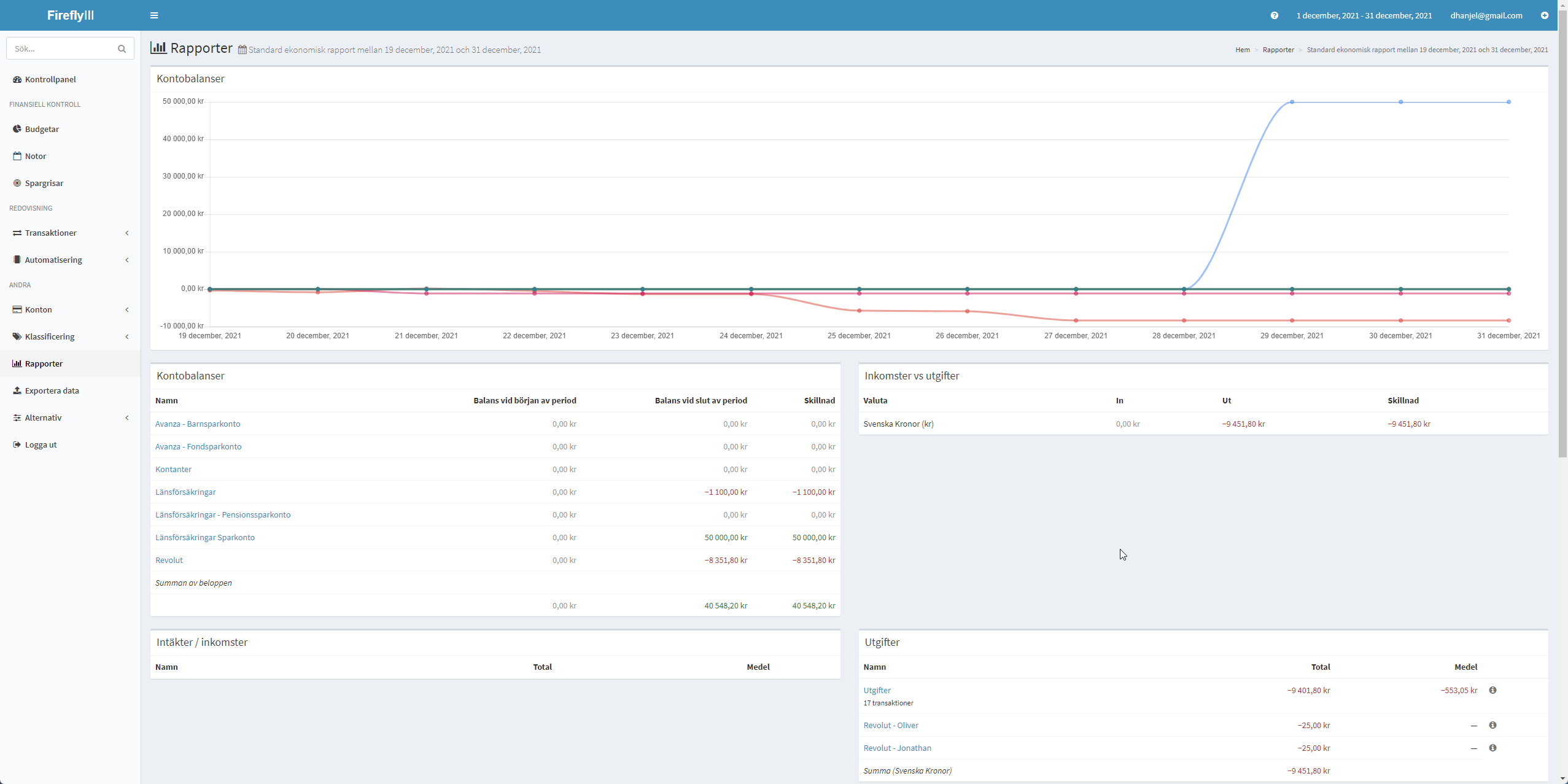Open info icon for Utgifter row
The height and width of the screenshot is (784, 1568).
1492,690
